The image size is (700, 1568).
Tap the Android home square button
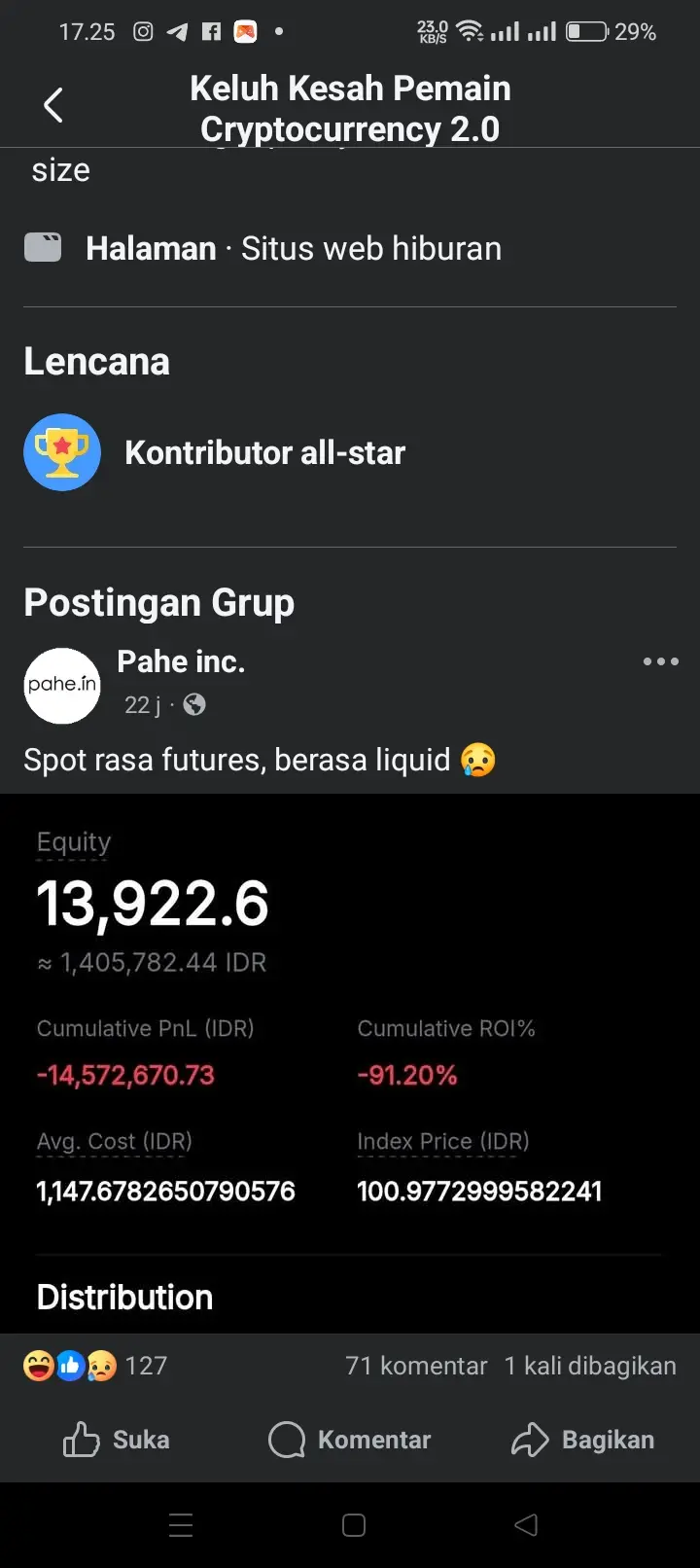point(354,1524)
